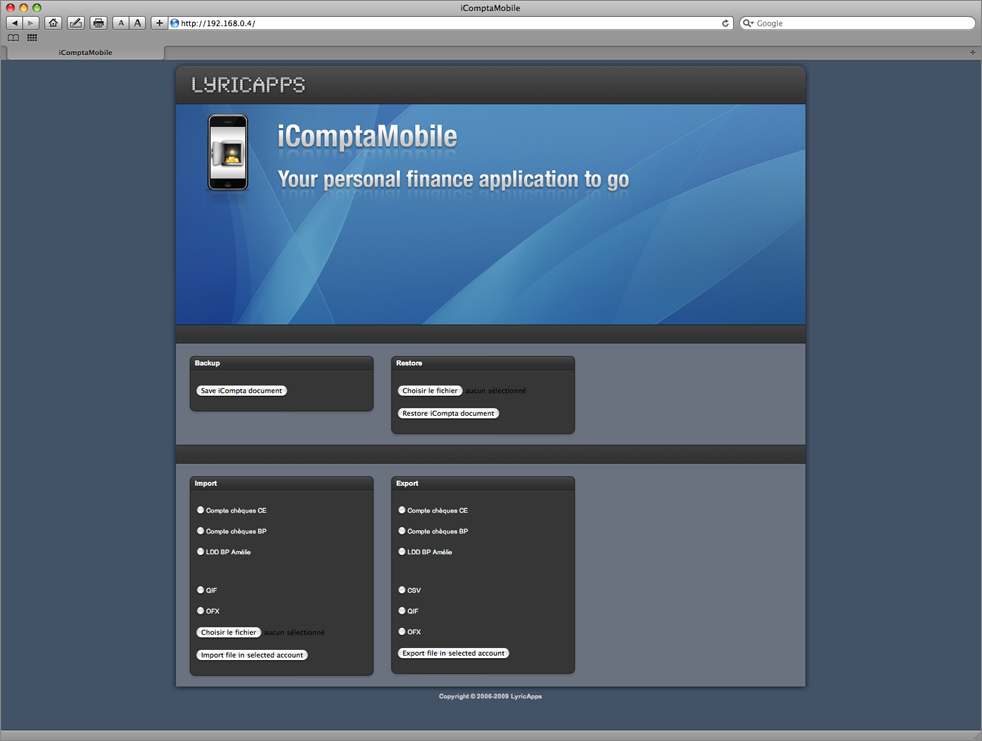Open a new tab with plus button
The width and height of the screenshot is (982, 741).
coord(972,52)
